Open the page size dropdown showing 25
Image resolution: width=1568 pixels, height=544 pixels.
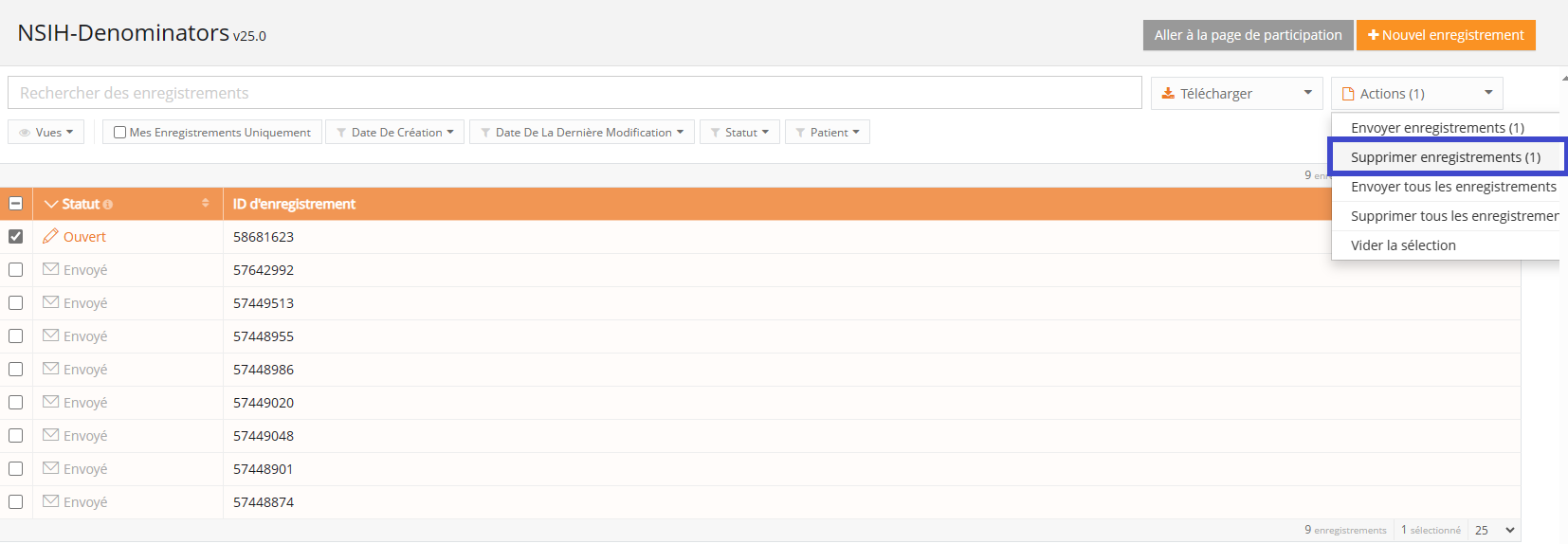pyautogui.click(x=1494, y=531)
